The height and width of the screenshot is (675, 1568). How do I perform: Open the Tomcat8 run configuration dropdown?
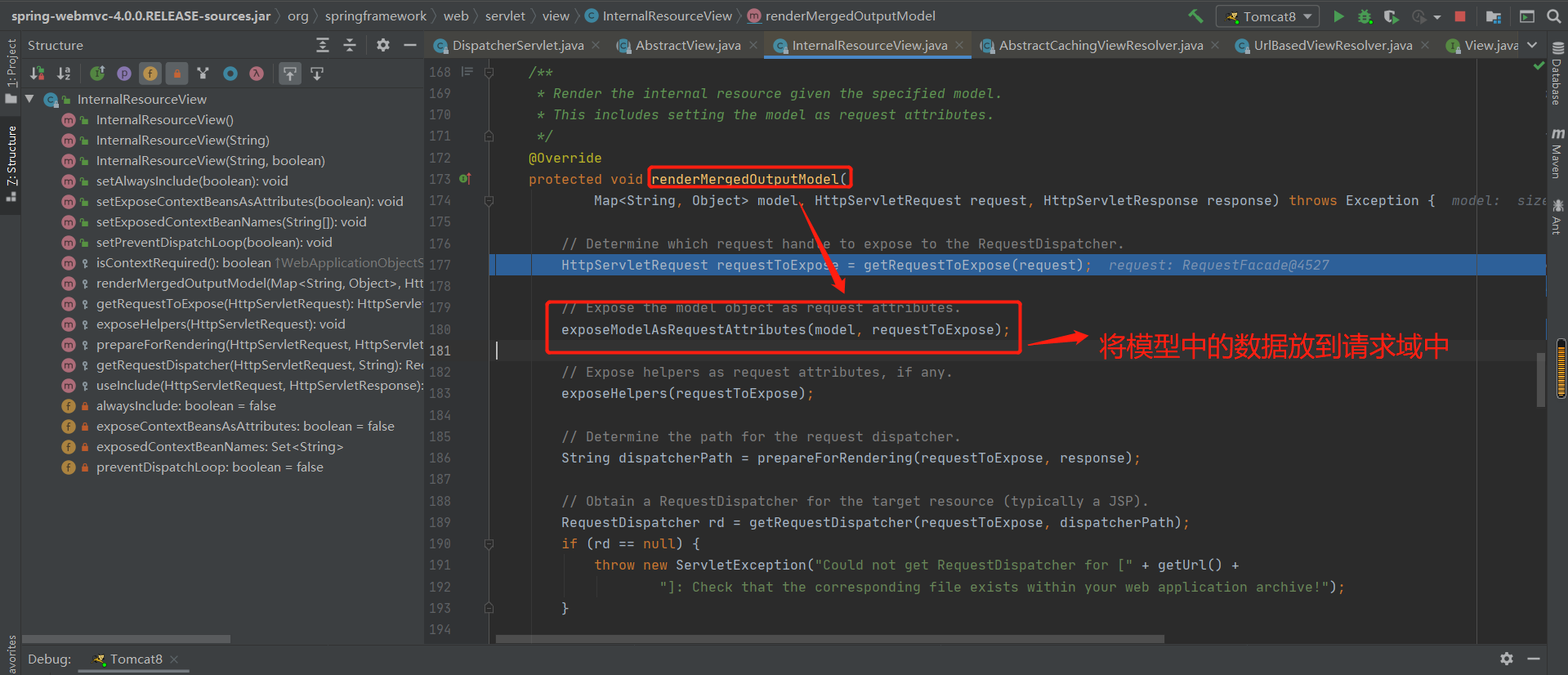pos(1268,16)
